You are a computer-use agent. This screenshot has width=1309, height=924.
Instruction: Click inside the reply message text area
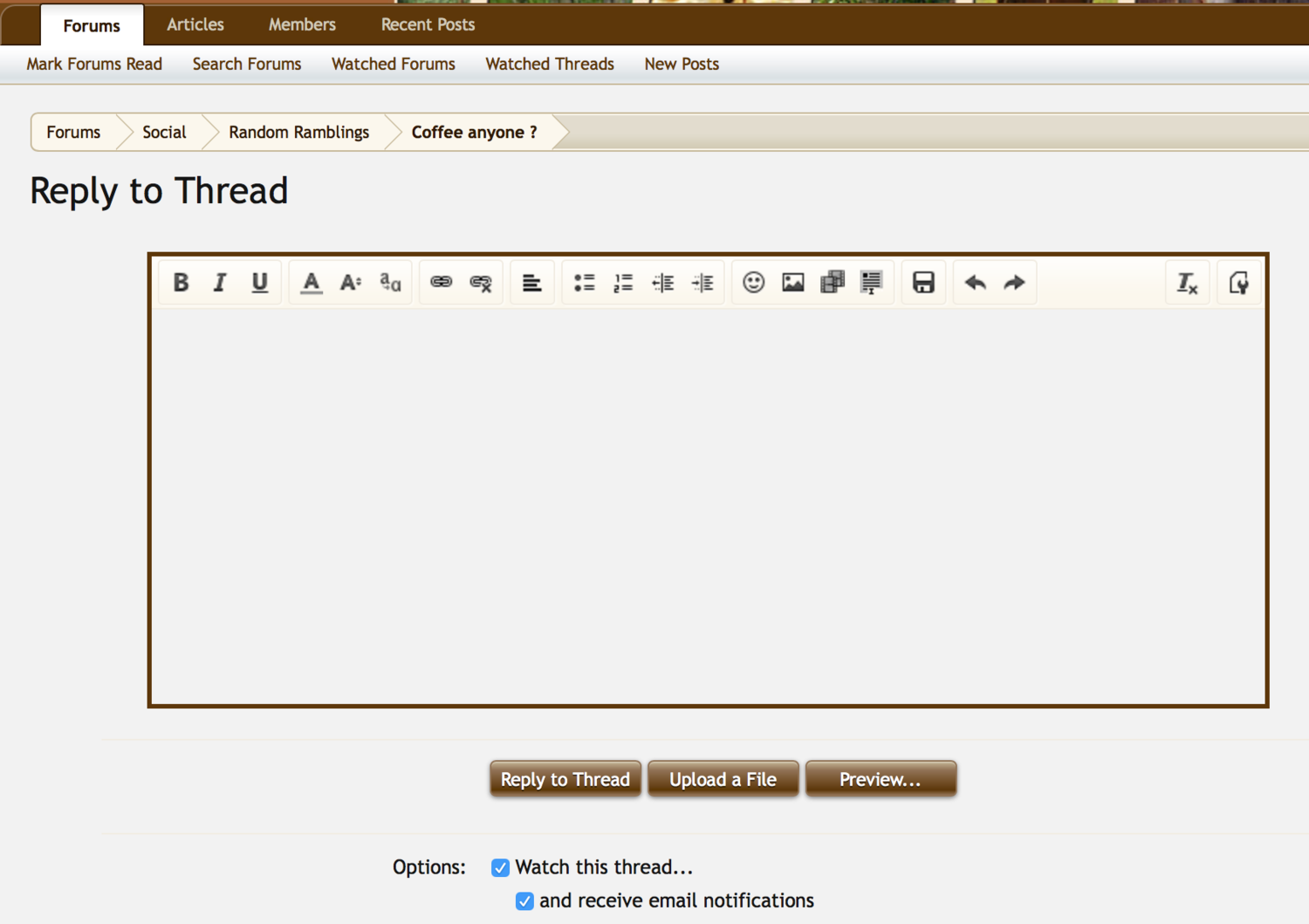[708, 506]
